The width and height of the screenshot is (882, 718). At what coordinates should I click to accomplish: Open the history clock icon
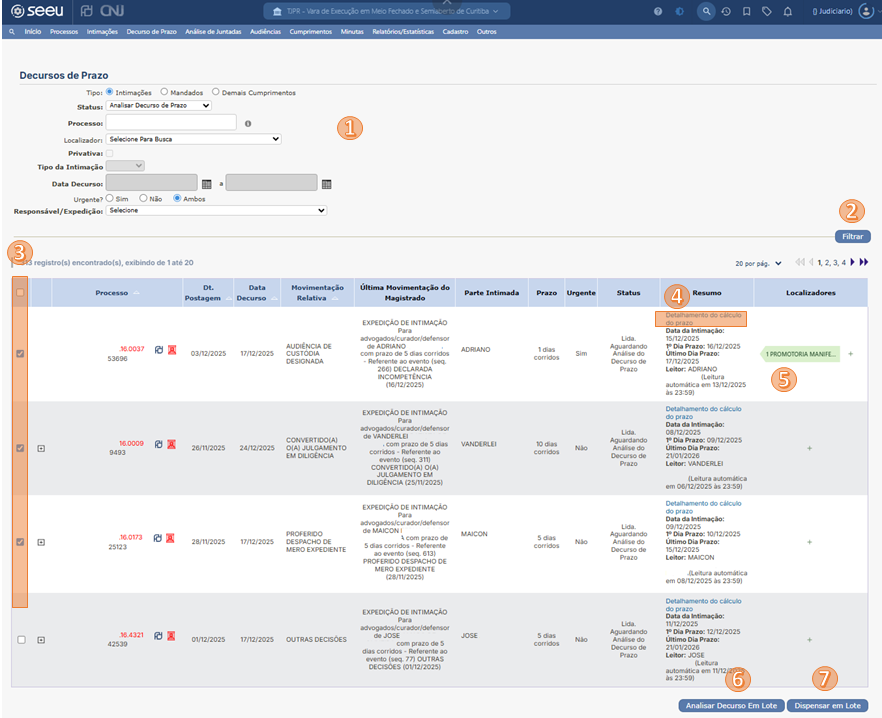726,11
